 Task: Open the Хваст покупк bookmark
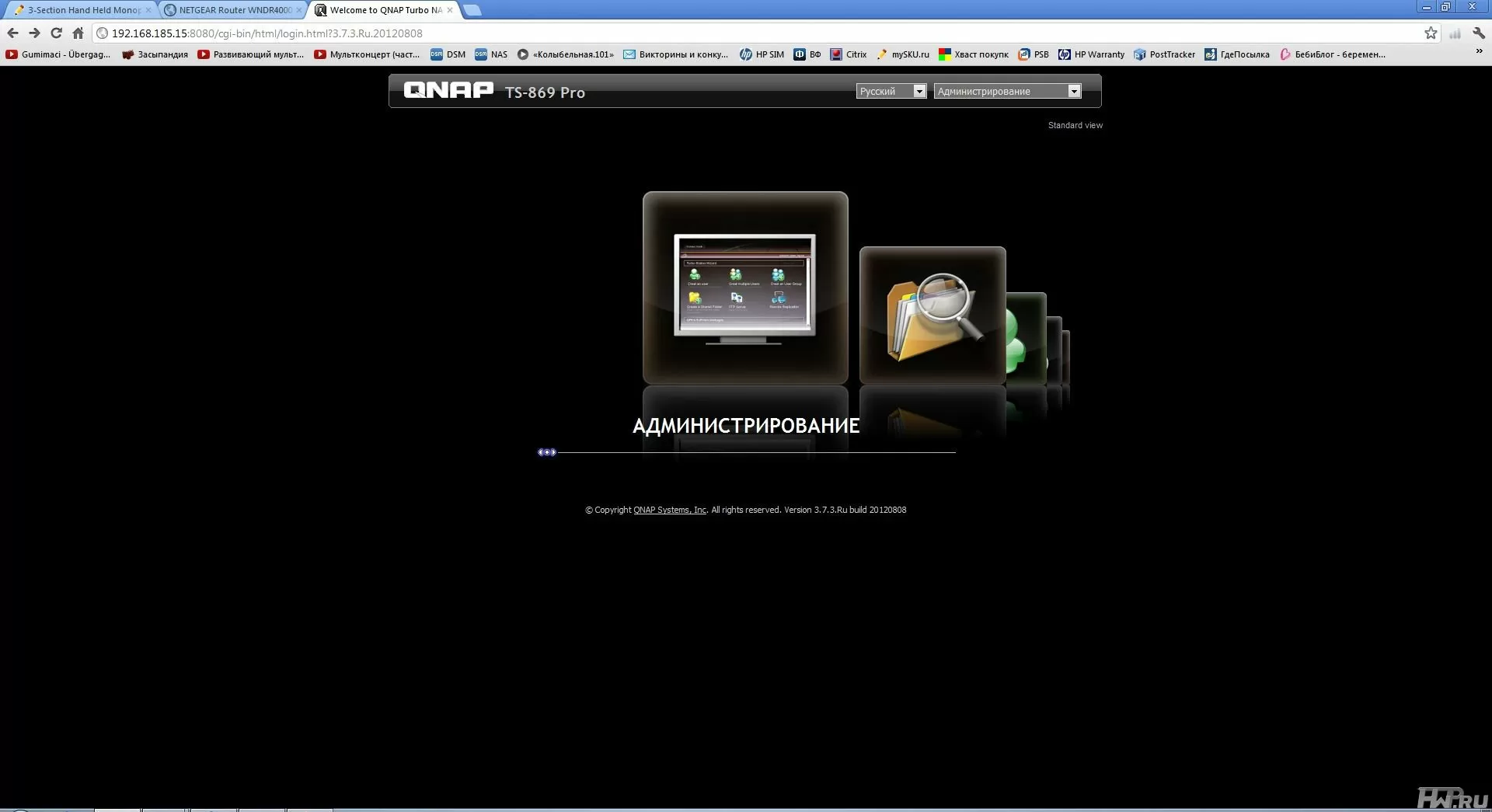tap(974, 54)
